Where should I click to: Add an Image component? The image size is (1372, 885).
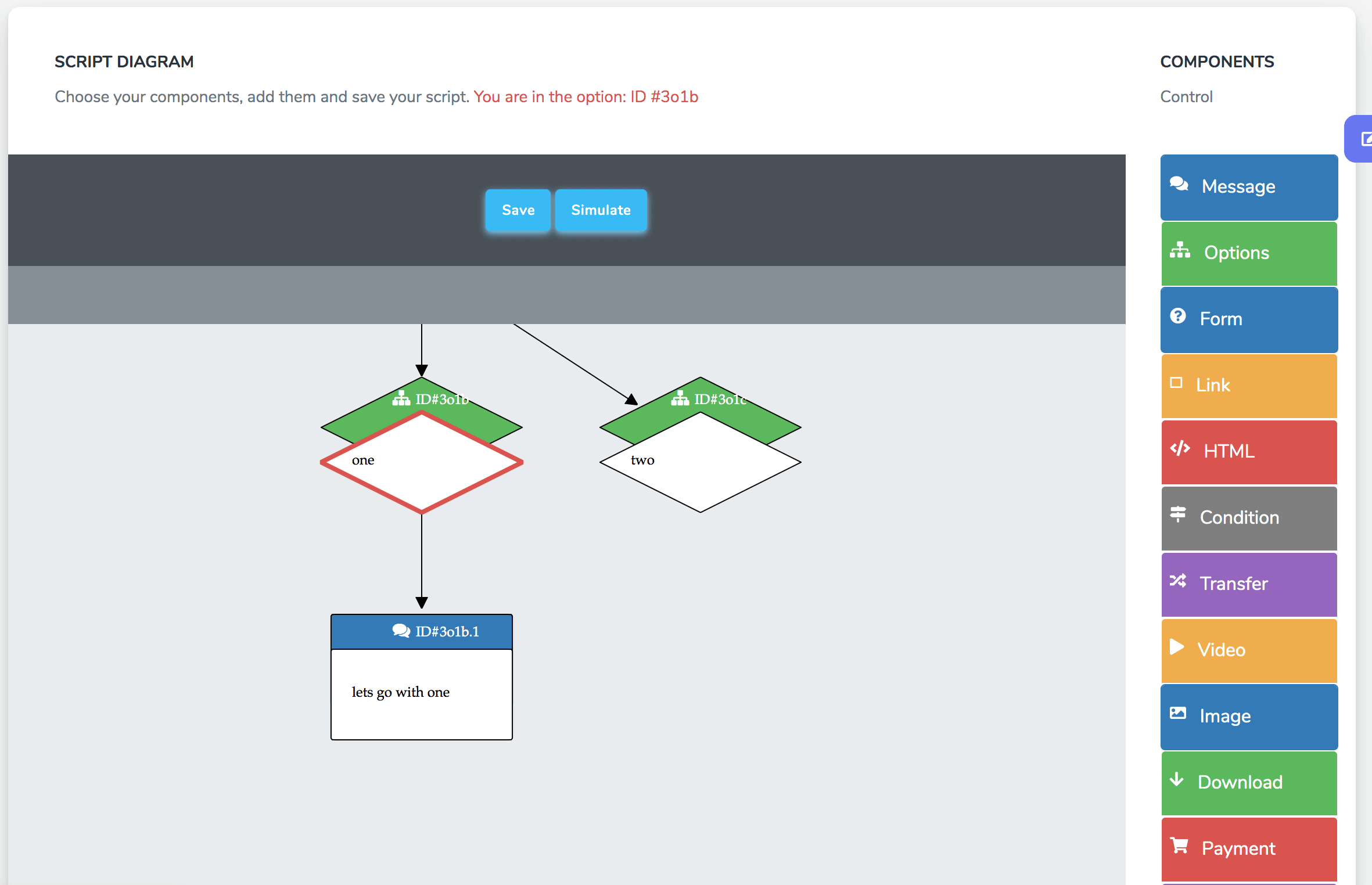[1249, 717]
